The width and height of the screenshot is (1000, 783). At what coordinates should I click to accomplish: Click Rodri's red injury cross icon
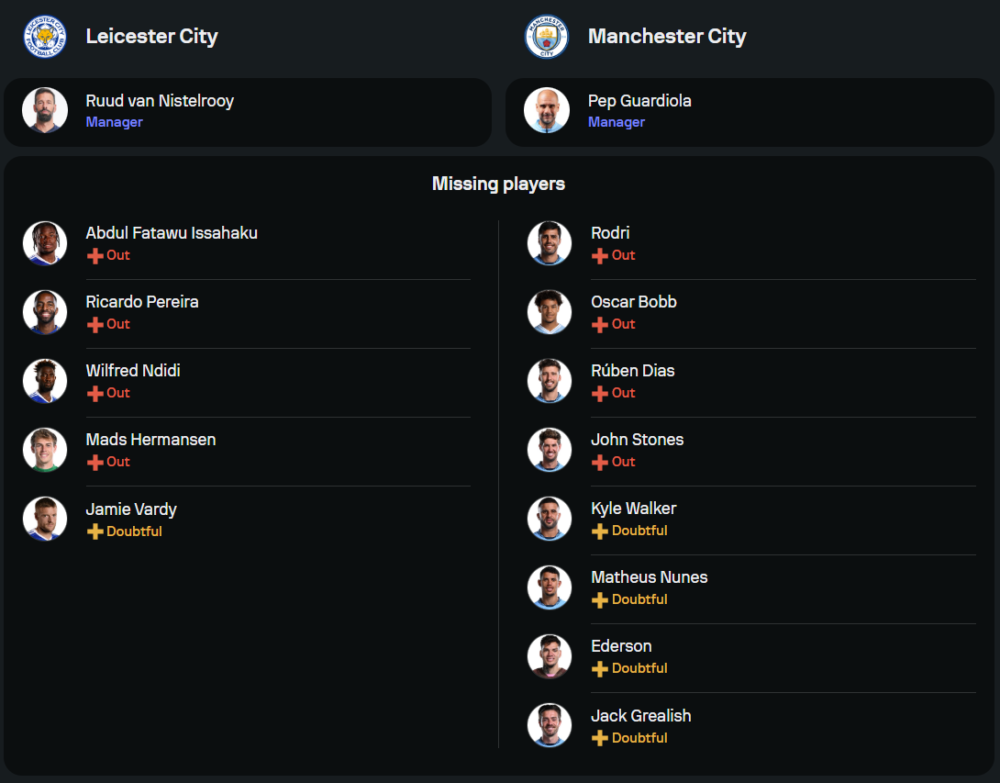point(599,256)
